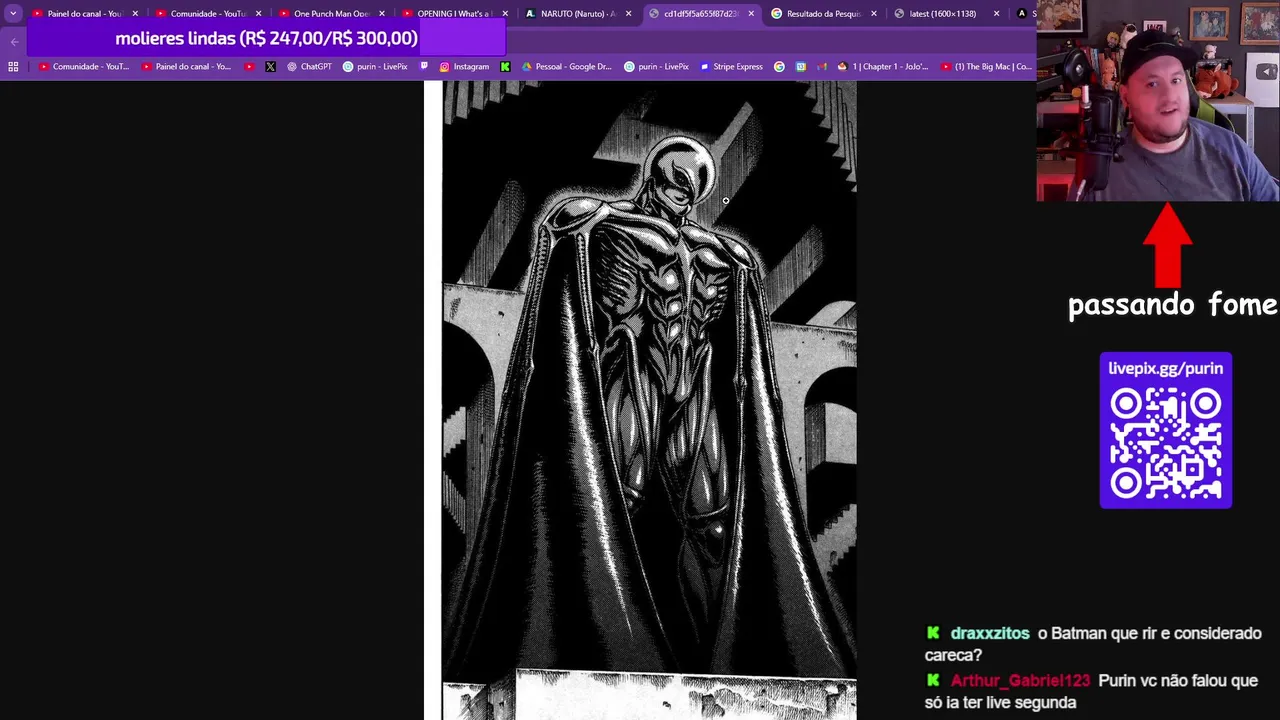Select the active 'cd1df5f5a655f87d23' tab
This screenshot has width=1280, height=720.
click(x=700, y=13)
